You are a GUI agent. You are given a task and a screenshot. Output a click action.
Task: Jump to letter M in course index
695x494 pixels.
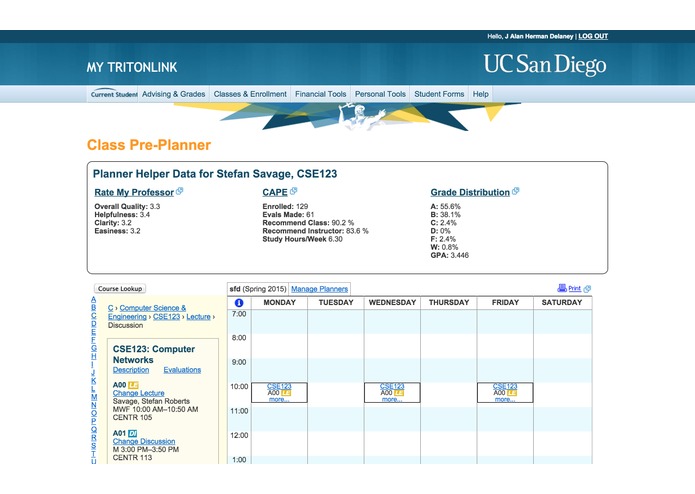click(94, 397)
